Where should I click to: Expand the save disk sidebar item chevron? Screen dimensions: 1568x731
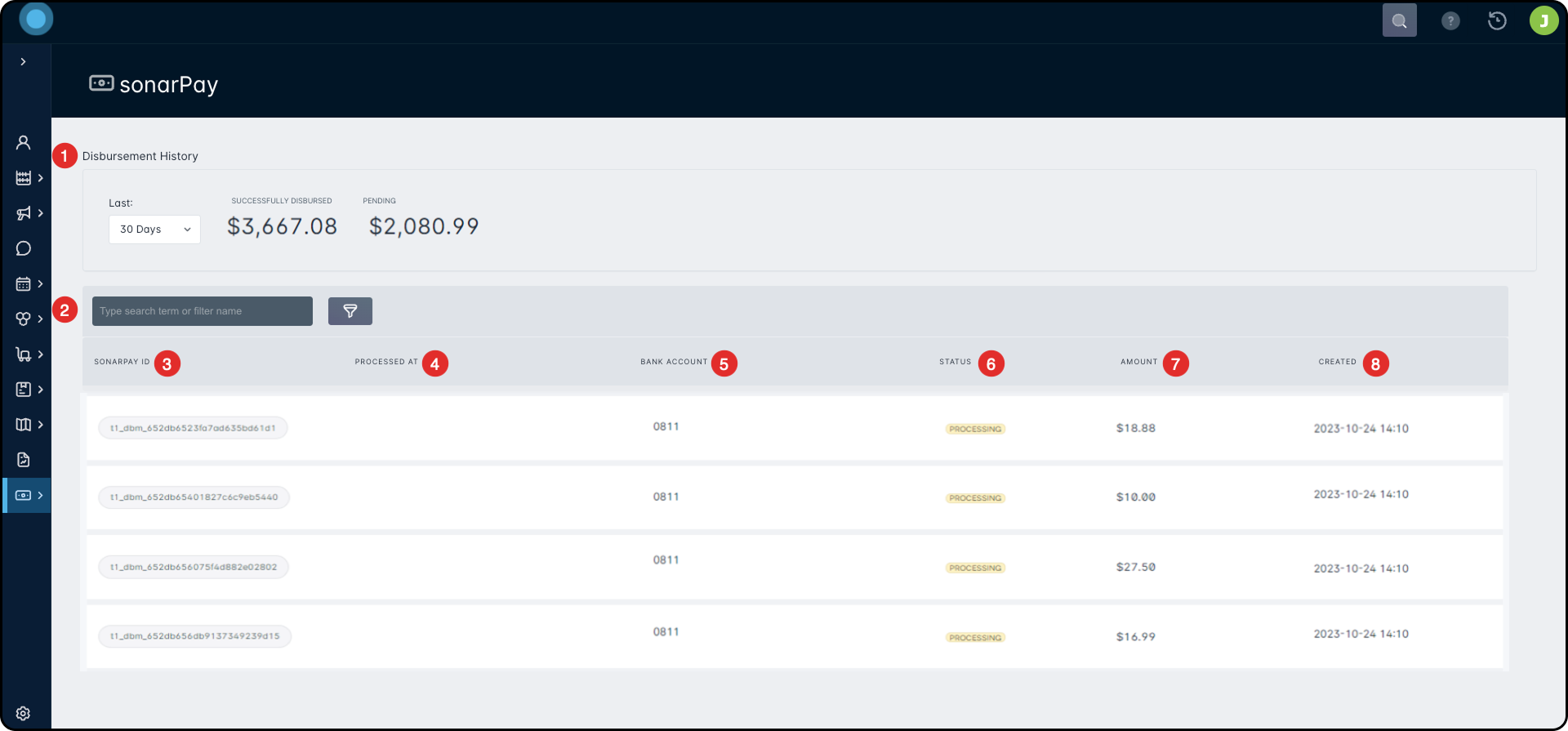point(40,389)
